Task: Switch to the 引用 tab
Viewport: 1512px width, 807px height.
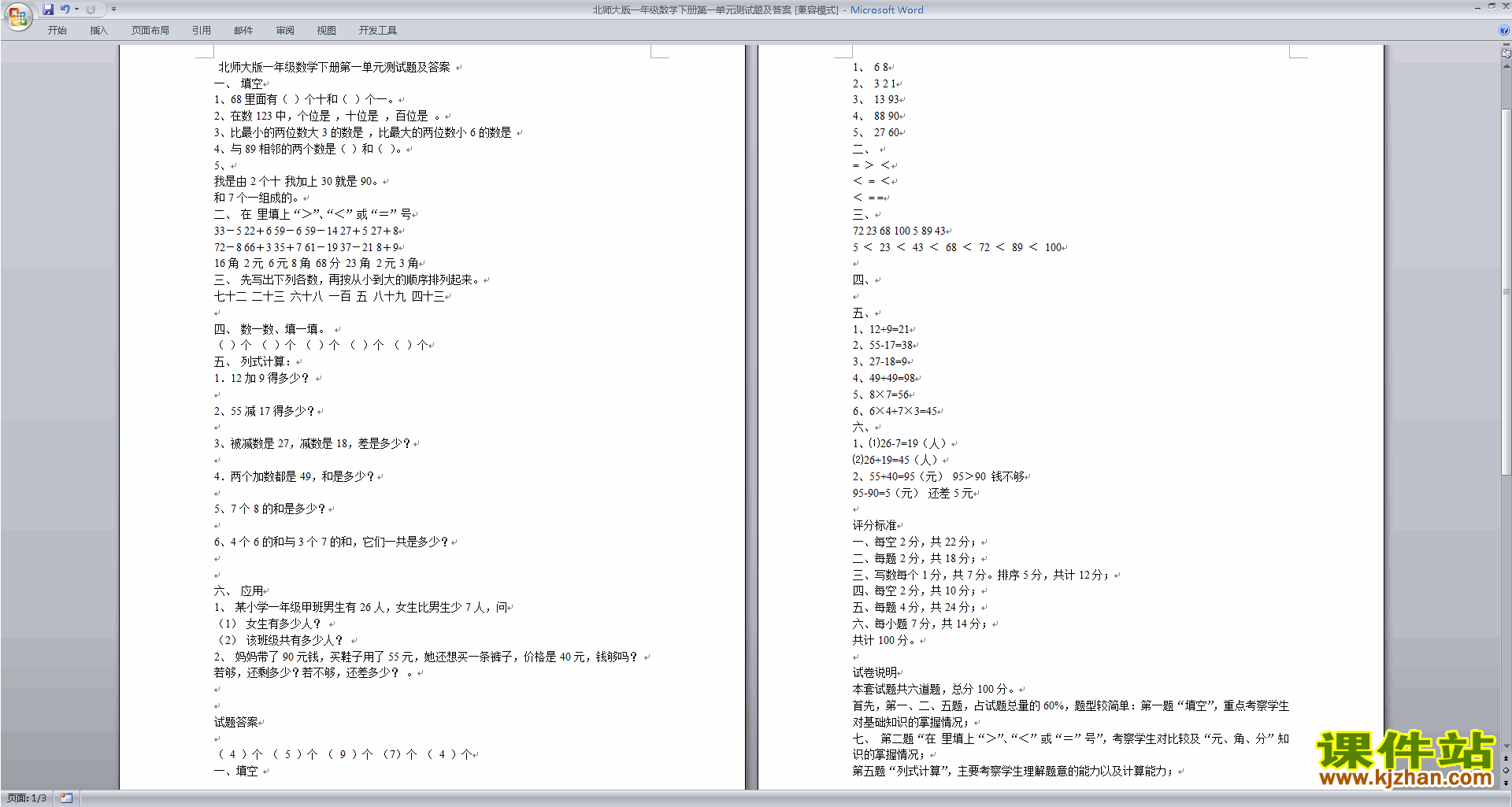Action: (x=202, y=31)
